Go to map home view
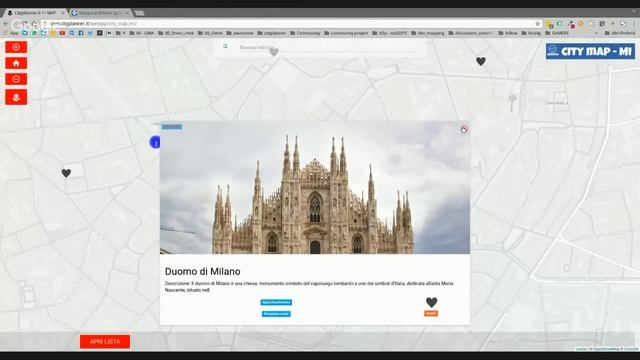640x360 pixels. click(x=16, y=63)
